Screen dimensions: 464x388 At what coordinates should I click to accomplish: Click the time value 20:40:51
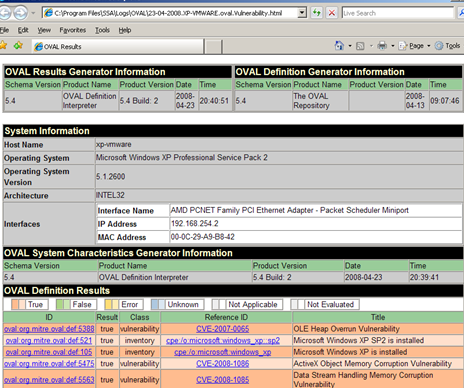coord(214,101)
